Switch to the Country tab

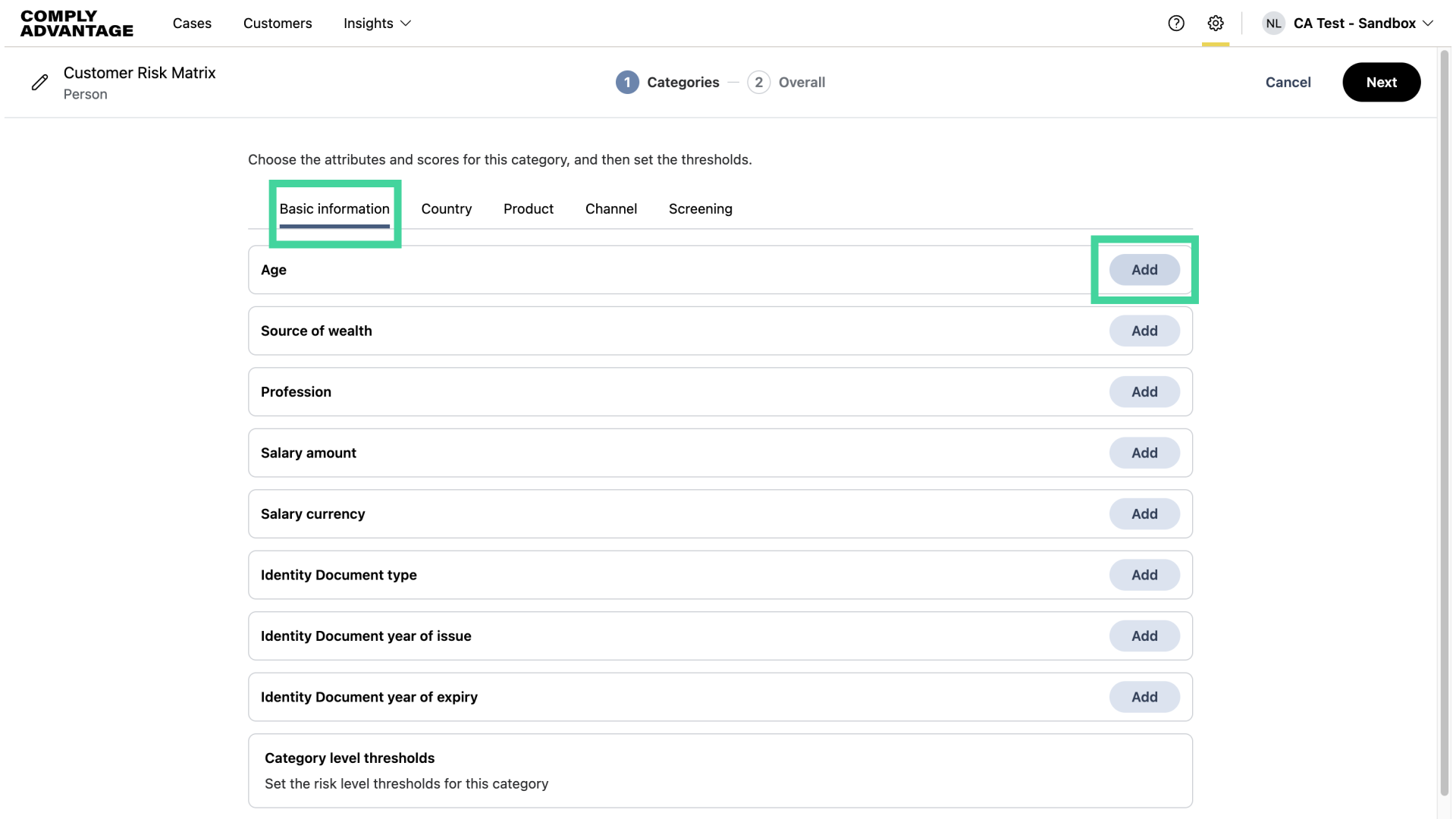pyautogui.click(x=446, y=209)
